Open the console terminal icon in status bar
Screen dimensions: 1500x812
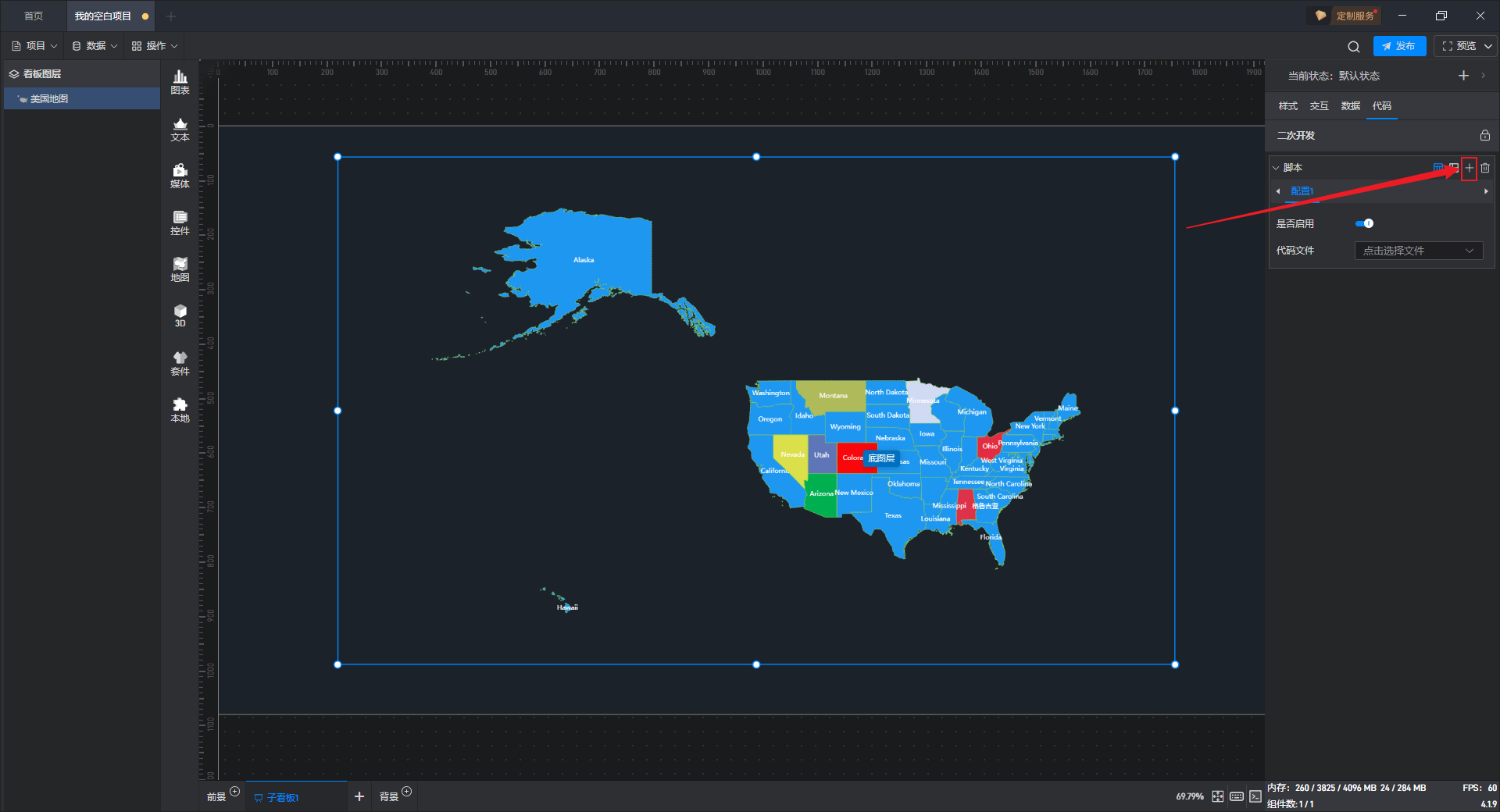tap(1255, 796)
